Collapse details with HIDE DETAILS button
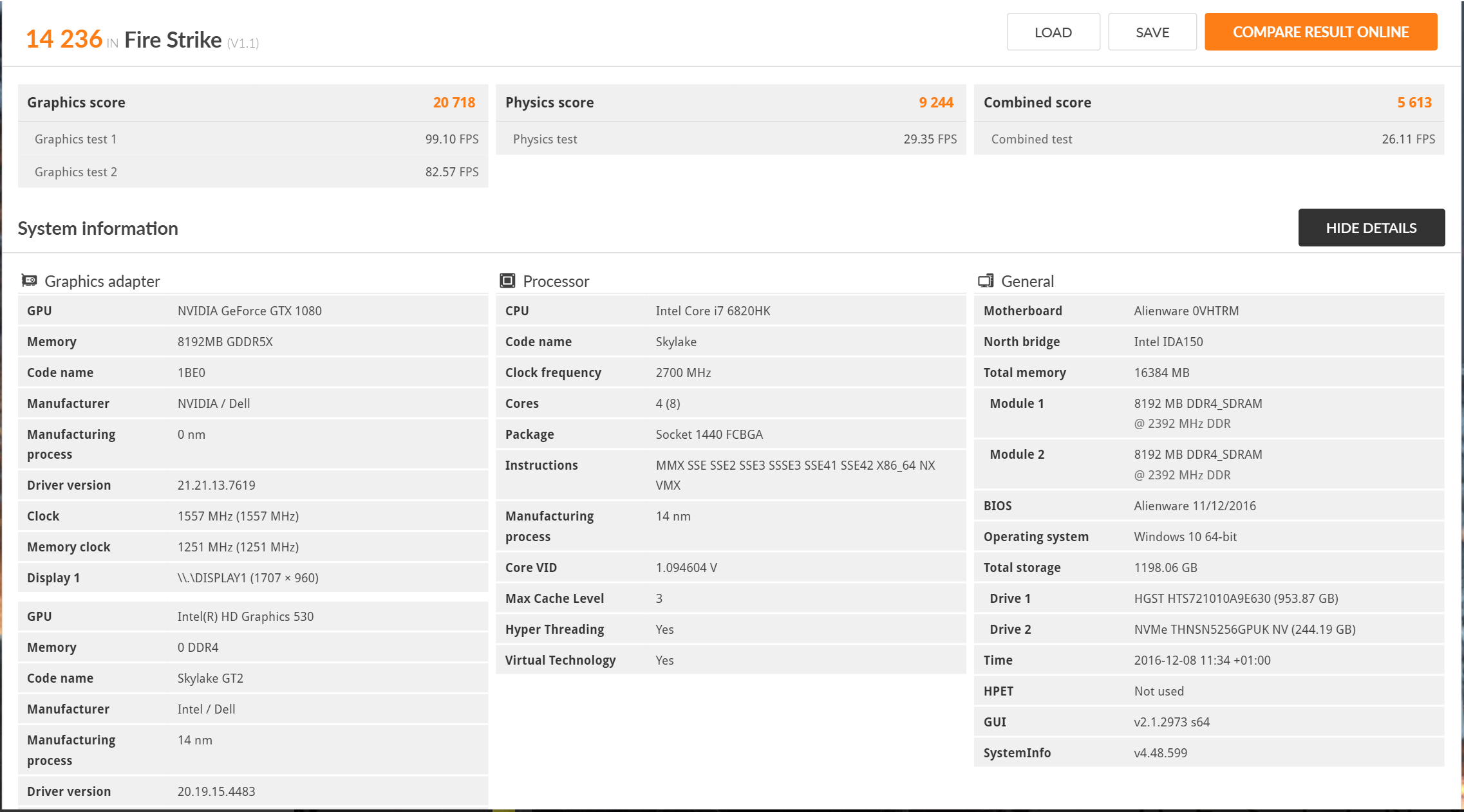This screenshot has width=1464, height=812. coord(1371,228)
